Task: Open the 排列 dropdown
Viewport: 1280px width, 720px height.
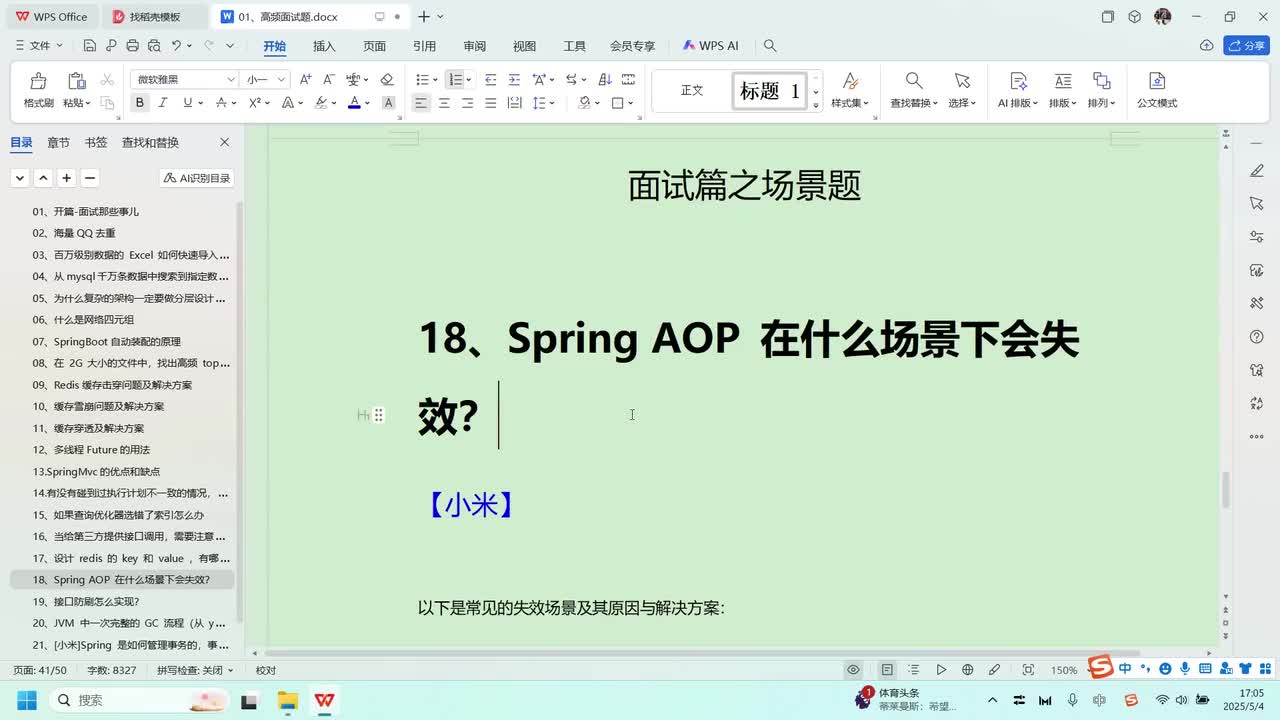Action: point(1101,103)
